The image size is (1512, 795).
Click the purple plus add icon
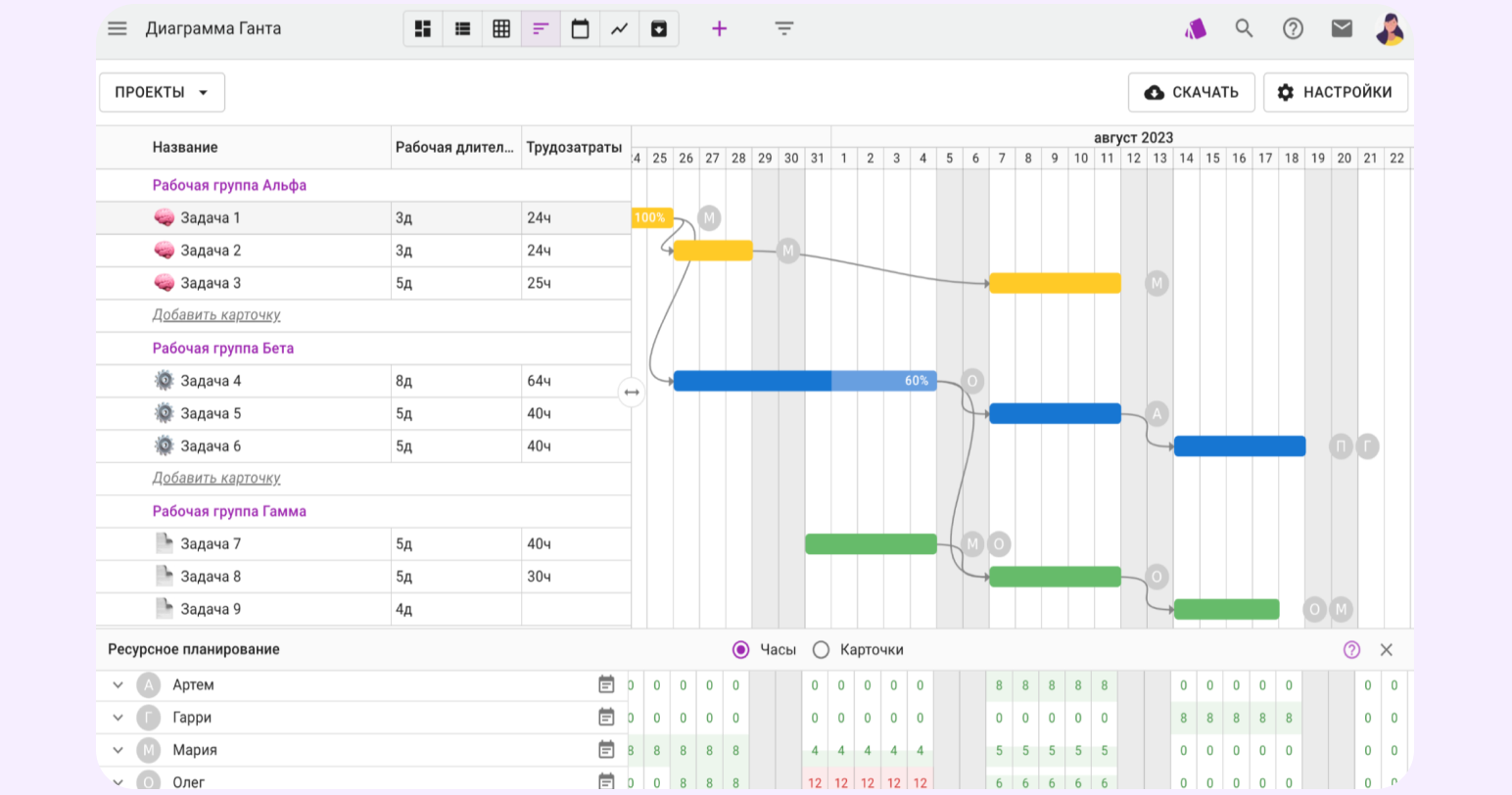pos(719,28)
